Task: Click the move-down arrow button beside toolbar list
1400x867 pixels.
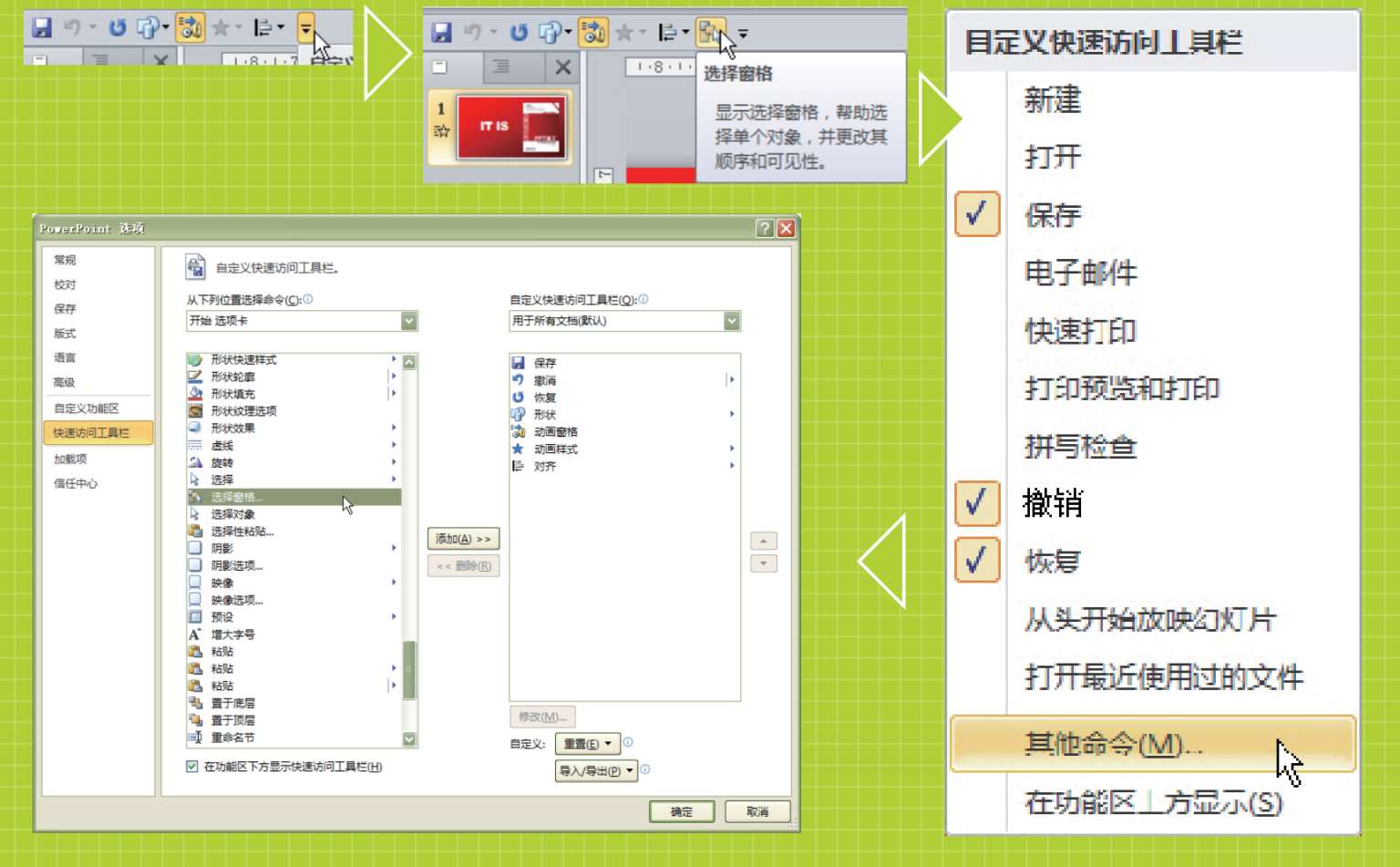Action: [764, 563]
